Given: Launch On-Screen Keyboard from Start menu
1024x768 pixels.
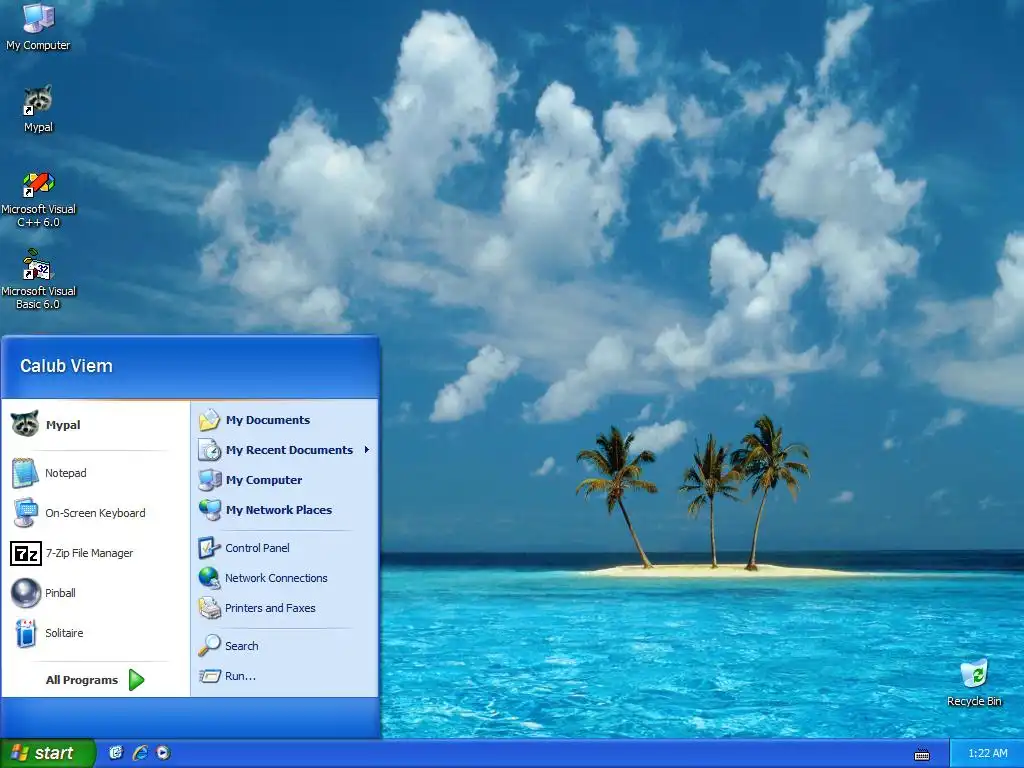Looking at the screenshot, I should (x=95, y=513).
